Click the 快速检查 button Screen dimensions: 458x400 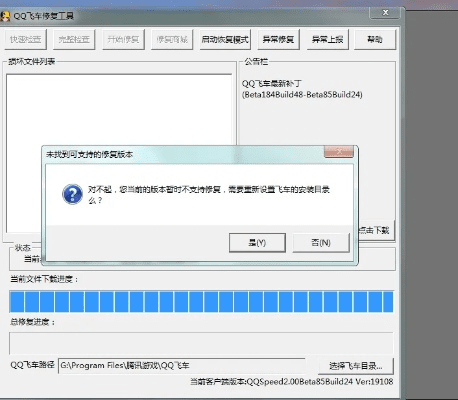click(25, 39)
